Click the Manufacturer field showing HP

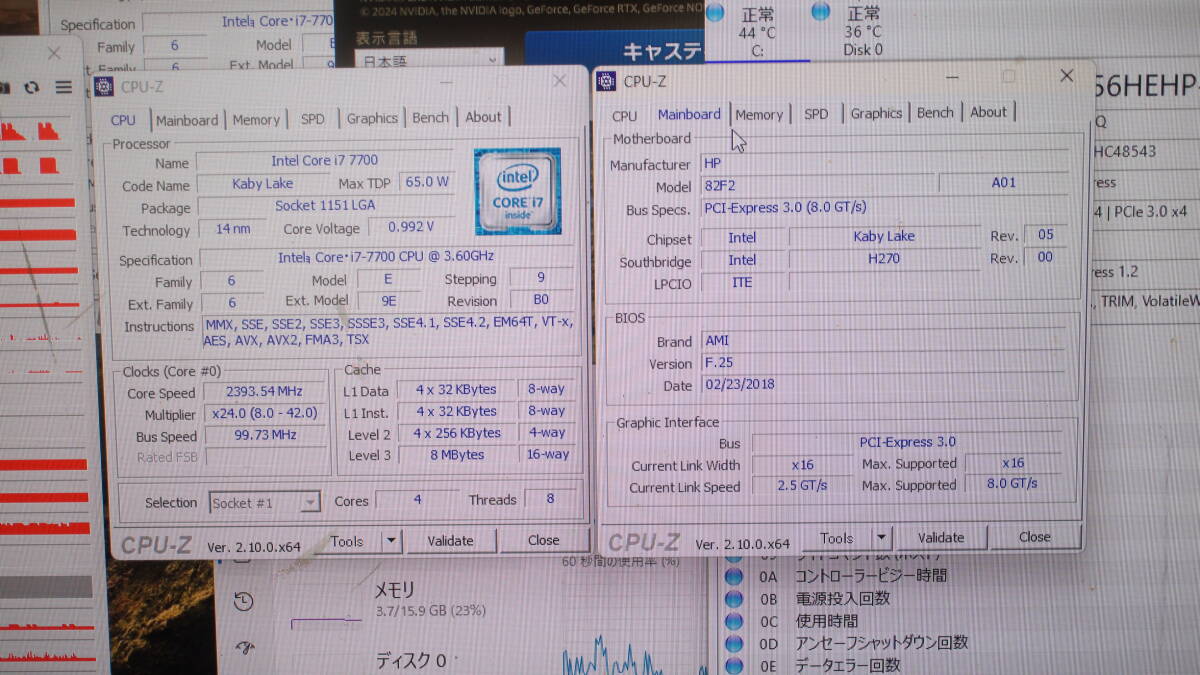point(885,163)
